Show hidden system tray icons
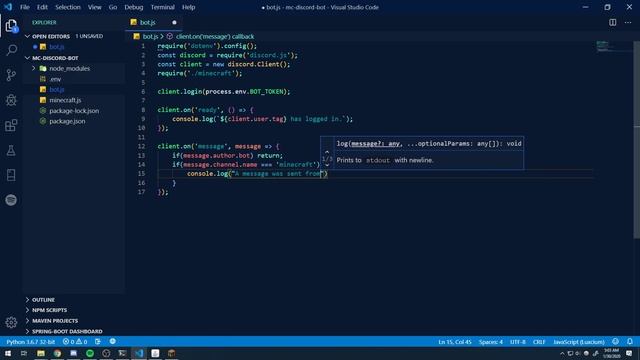640x360 pixels. coord(562,353)
